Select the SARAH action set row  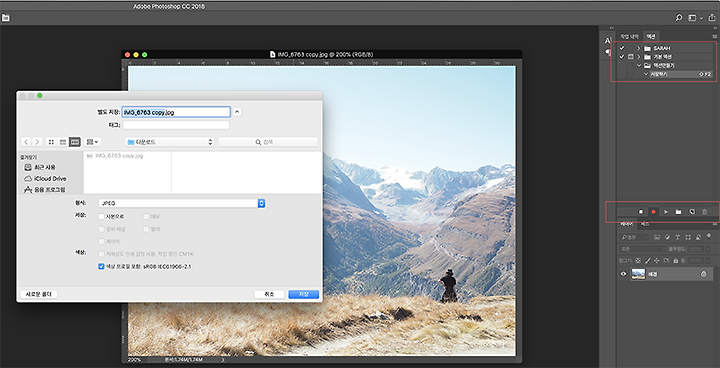pyautogui.click(x=665, y=48)
